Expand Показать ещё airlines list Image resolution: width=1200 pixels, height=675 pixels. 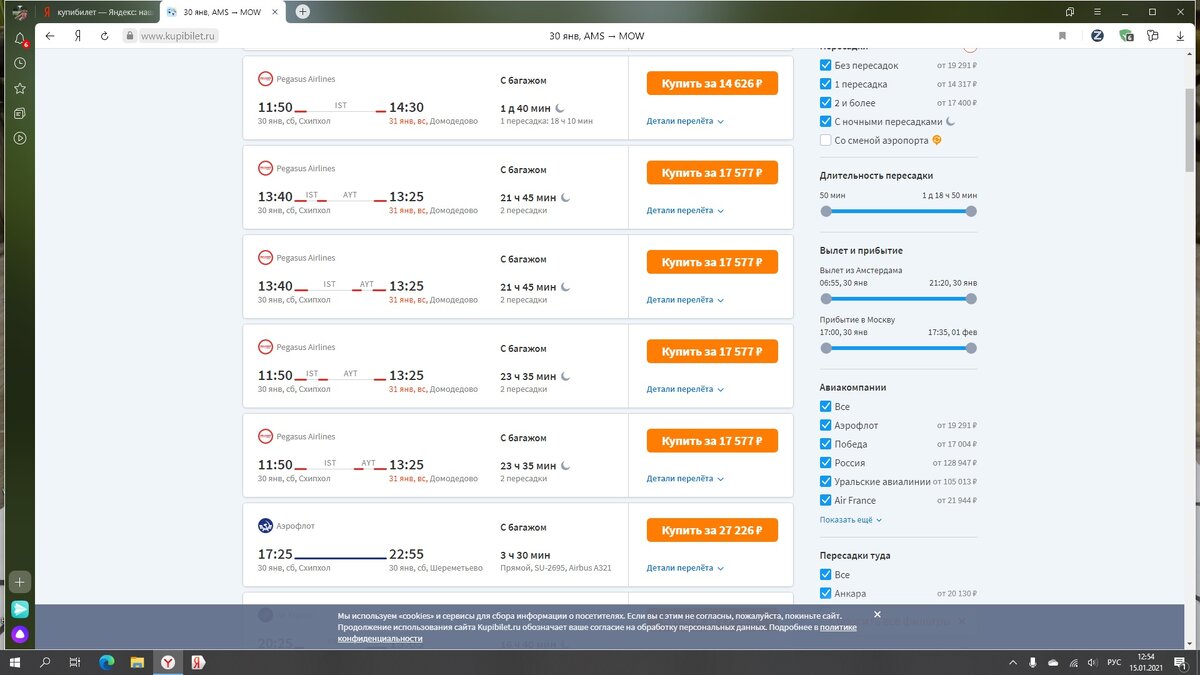click(851, 520)
